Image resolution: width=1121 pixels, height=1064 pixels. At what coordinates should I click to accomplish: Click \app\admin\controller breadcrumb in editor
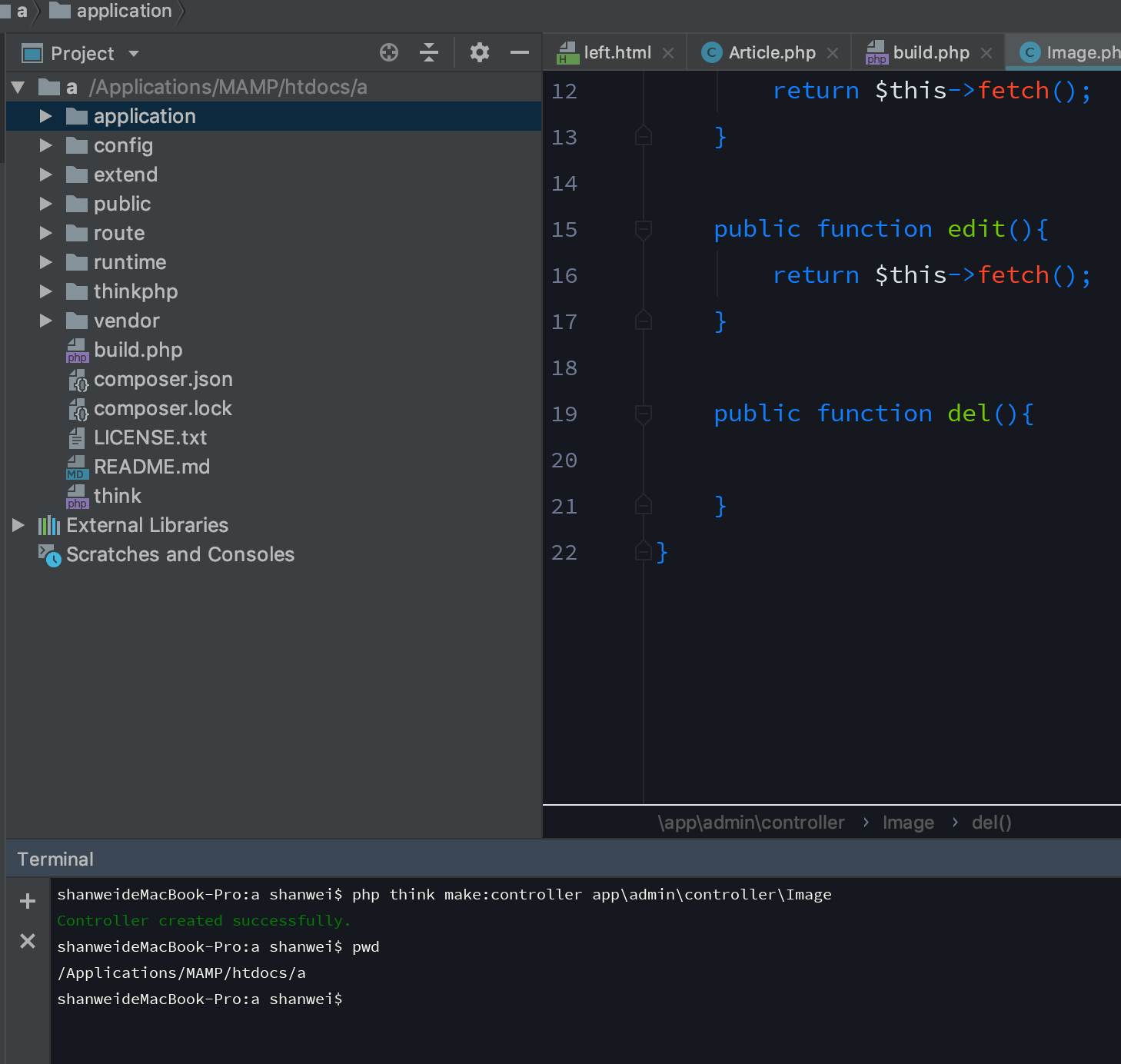click(751, 823)
